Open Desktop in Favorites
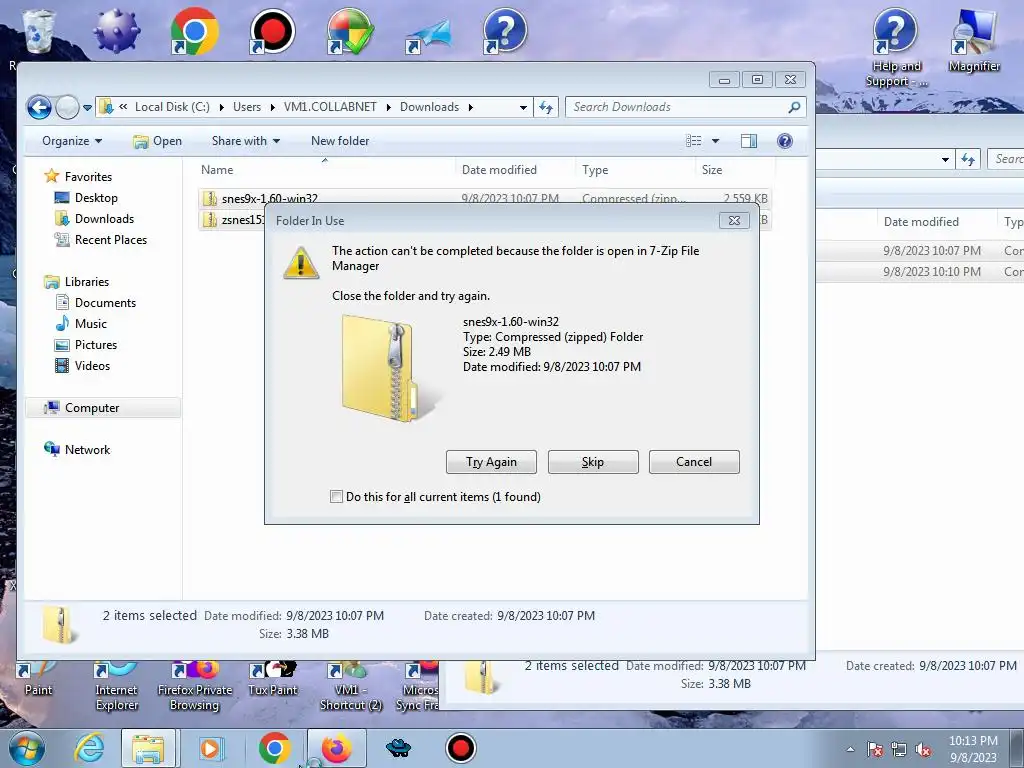The width and height of the screenshot is (1024, 768). coord(96,197)
